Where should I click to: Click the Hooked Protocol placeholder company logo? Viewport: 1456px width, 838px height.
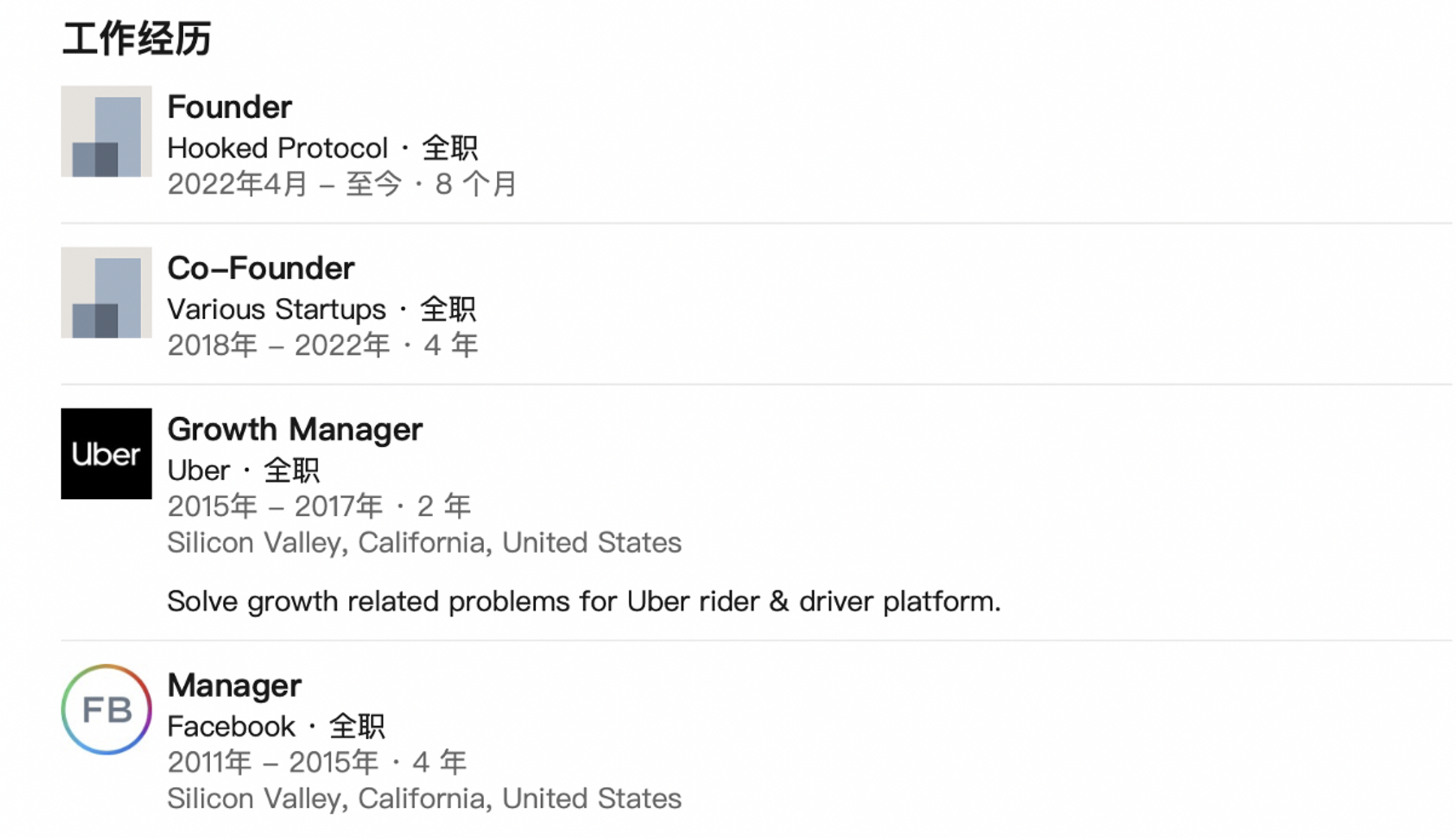tap(106, 131)
